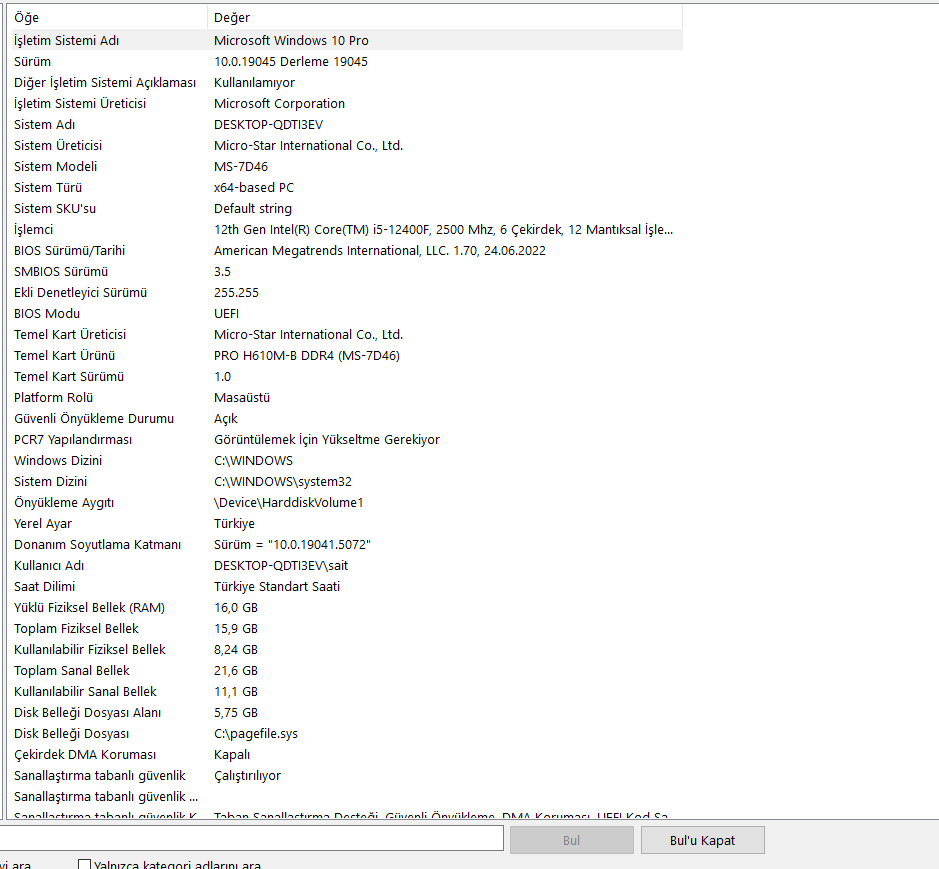Select the Sistem Türü row
This screenshot has width=939, height=869.
[x=347, y=187]
